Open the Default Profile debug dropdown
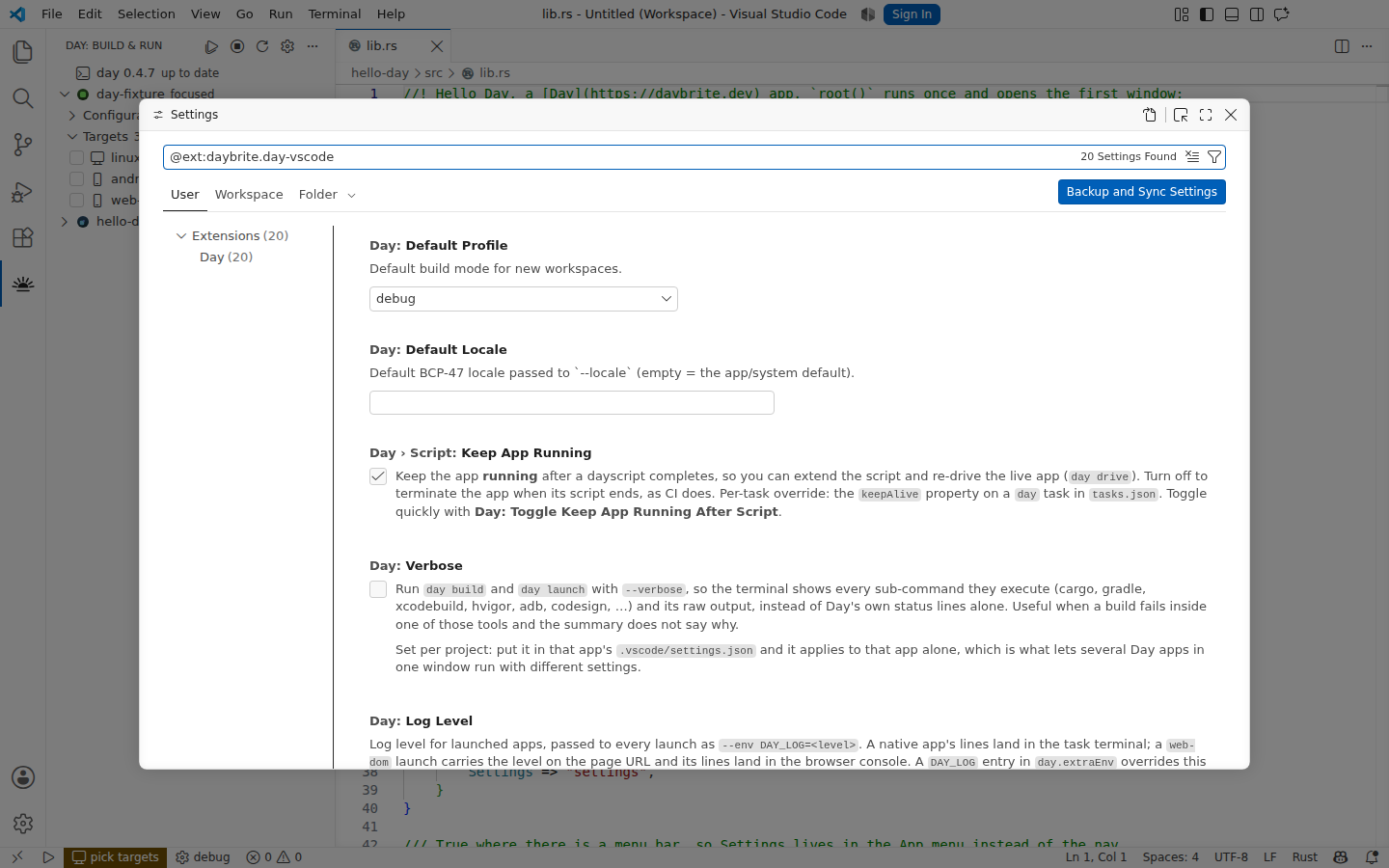 [x=524, y=299]
